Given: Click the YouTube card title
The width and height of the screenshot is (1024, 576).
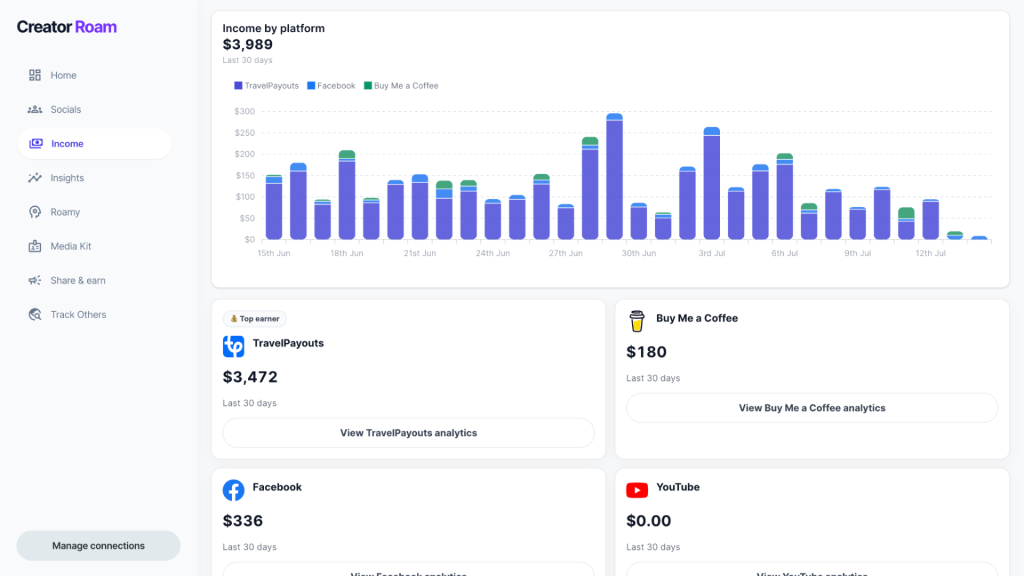Looking at the screenshot, I should click(x=678, y=487).
